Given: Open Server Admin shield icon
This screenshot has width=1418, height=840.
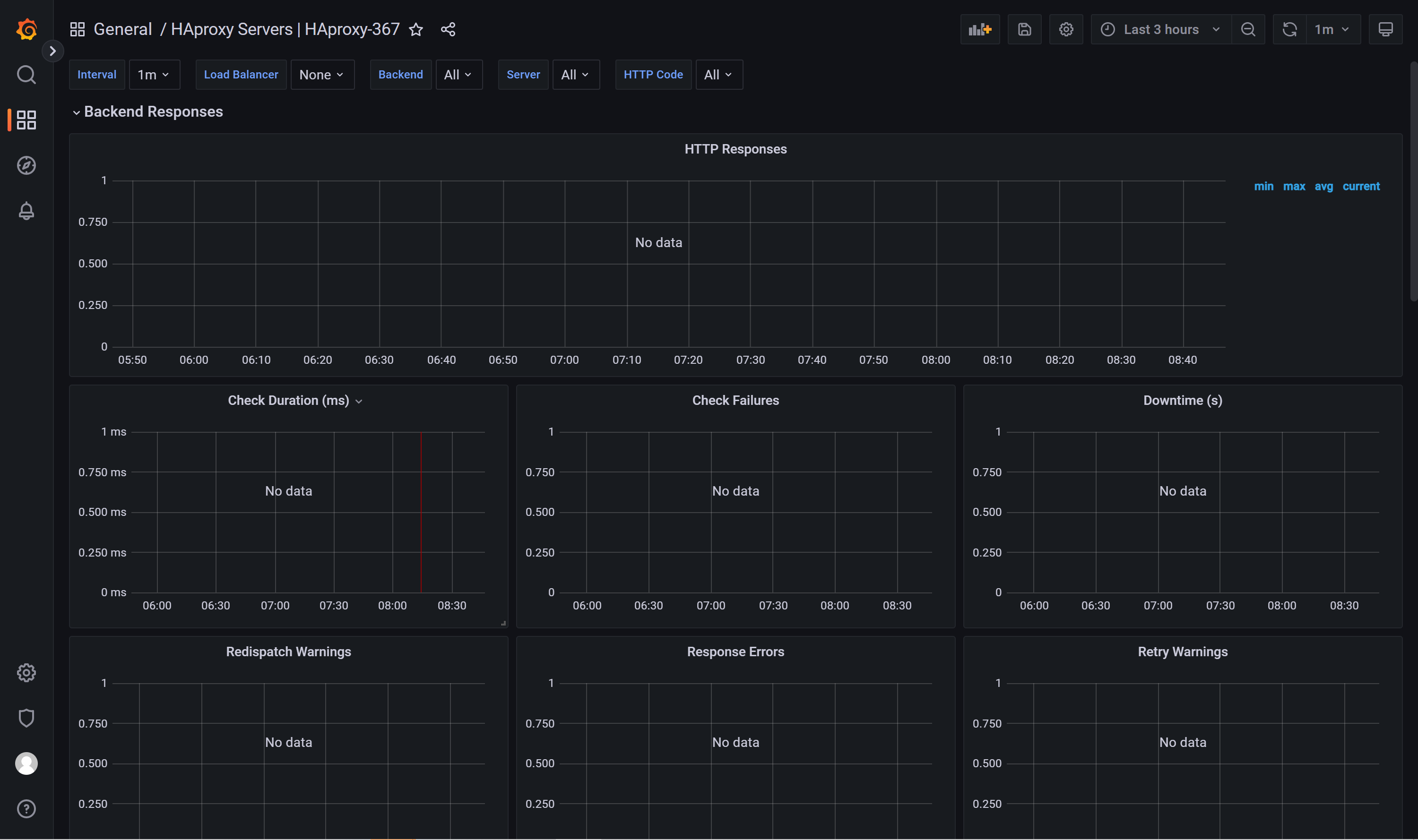Looking at the screenshot, I should click(26, 718).
